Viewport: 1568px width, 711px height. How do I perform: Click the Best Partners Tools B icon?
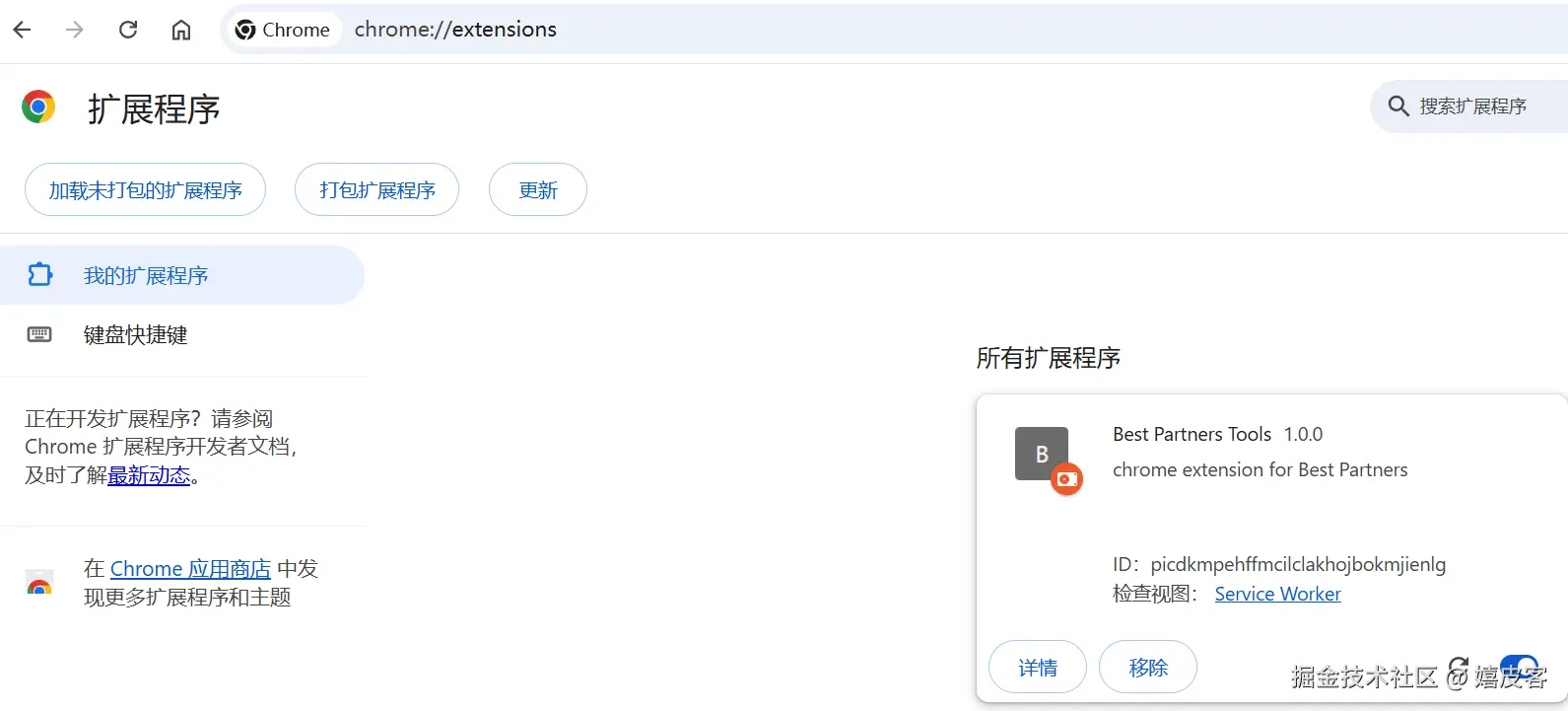[1042, 454]
